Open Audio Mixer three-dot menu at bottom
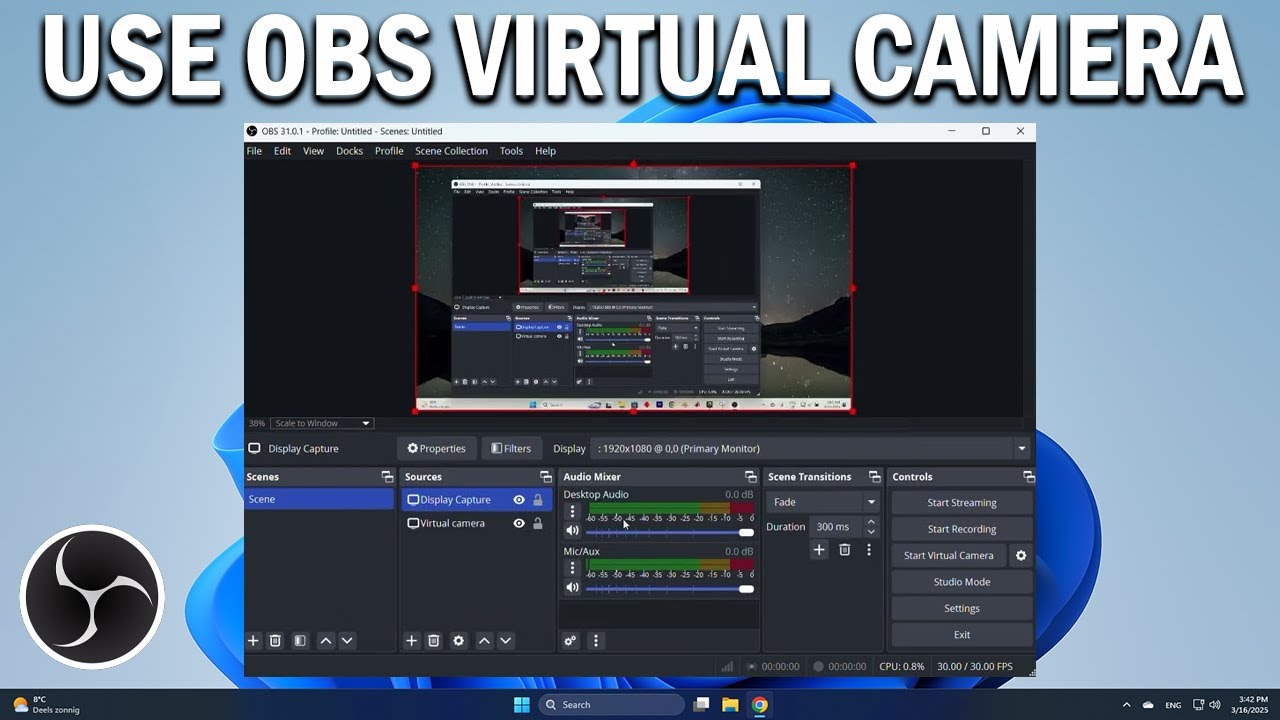The image size is (1280, 720). point(596,641)
